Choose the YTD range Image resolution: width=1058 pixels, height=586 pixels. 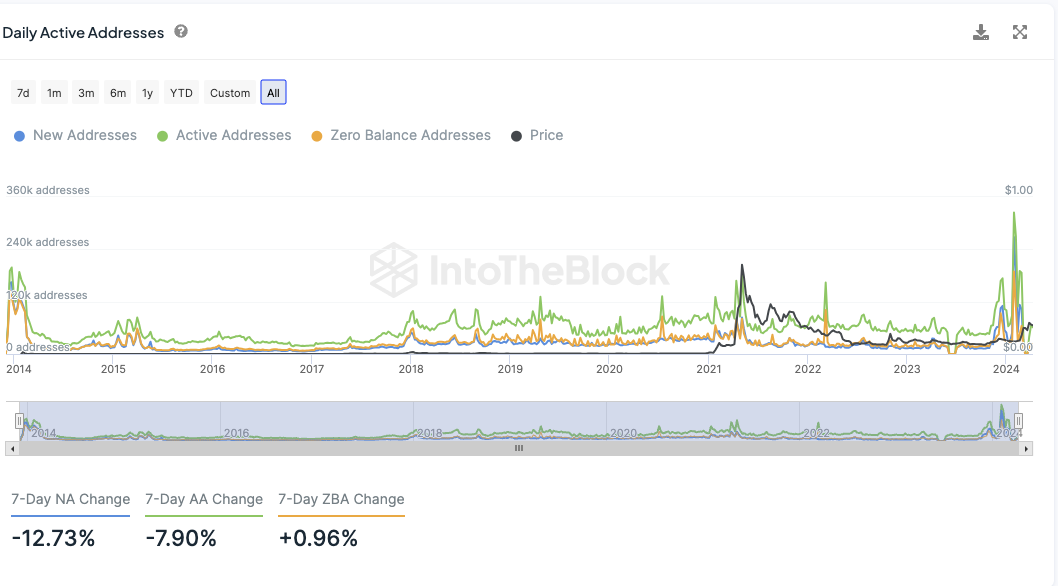181,93
